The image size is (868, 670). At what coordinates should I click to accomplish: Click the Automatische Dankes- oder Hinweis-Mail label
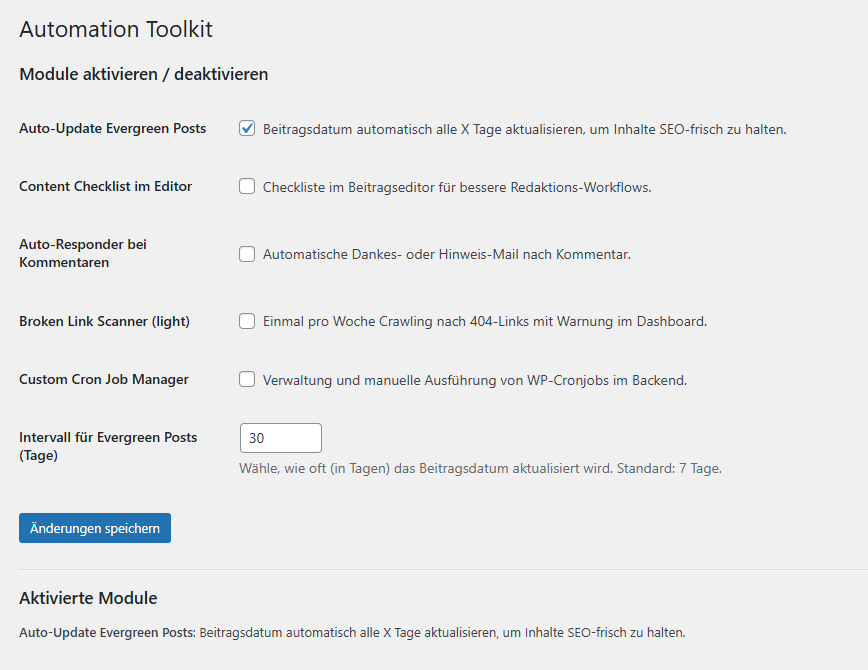[x=447, y=254]
